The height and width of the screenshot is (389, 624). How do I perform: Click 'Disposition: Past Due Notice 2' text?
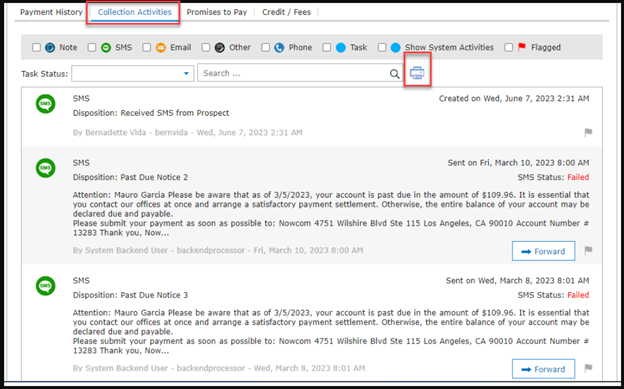click(x=130, y=177)
